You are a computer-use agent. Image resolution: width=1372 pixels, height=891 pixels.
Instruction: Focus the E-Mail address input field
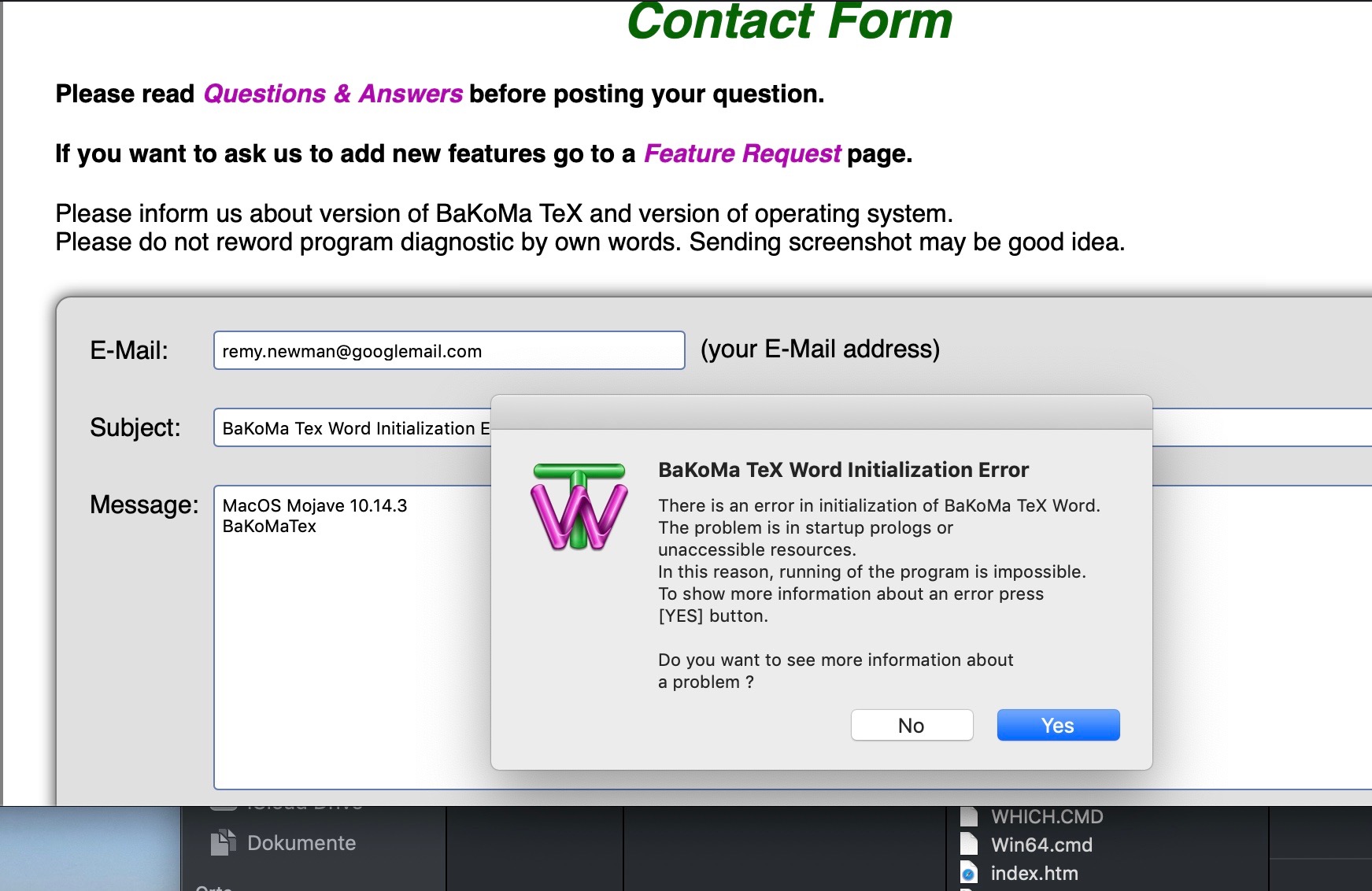(449, 351)
